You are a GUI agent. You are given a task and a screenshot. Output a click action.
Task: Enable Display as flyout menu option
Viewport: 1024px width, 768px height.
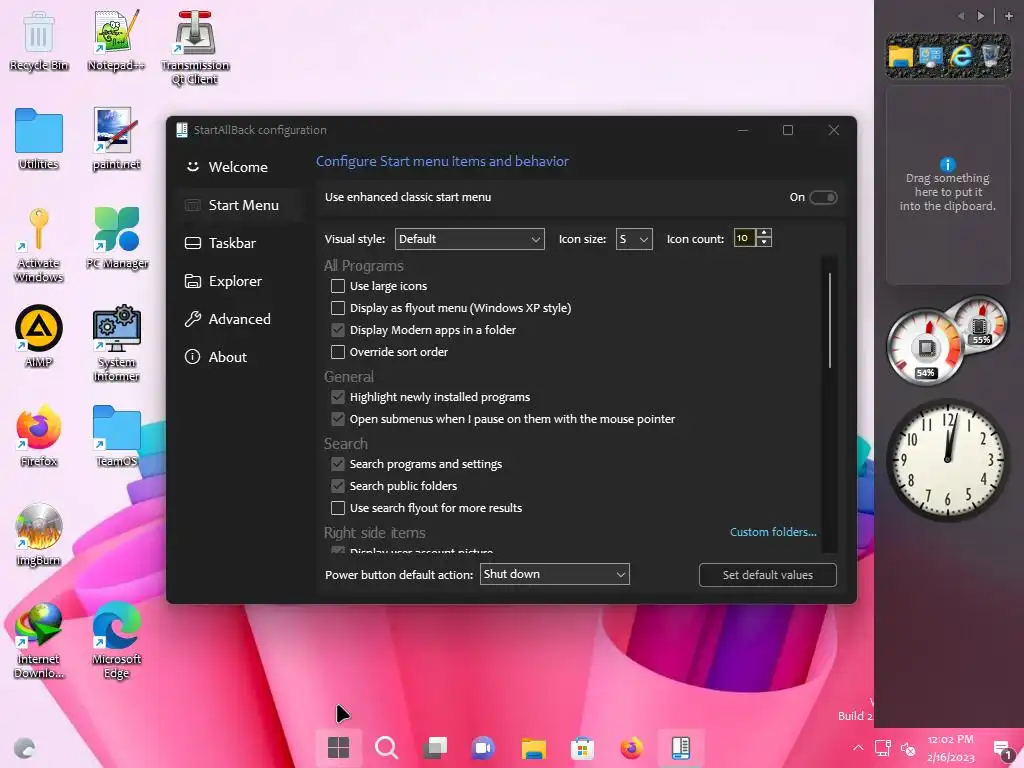[x=338, y=308]
